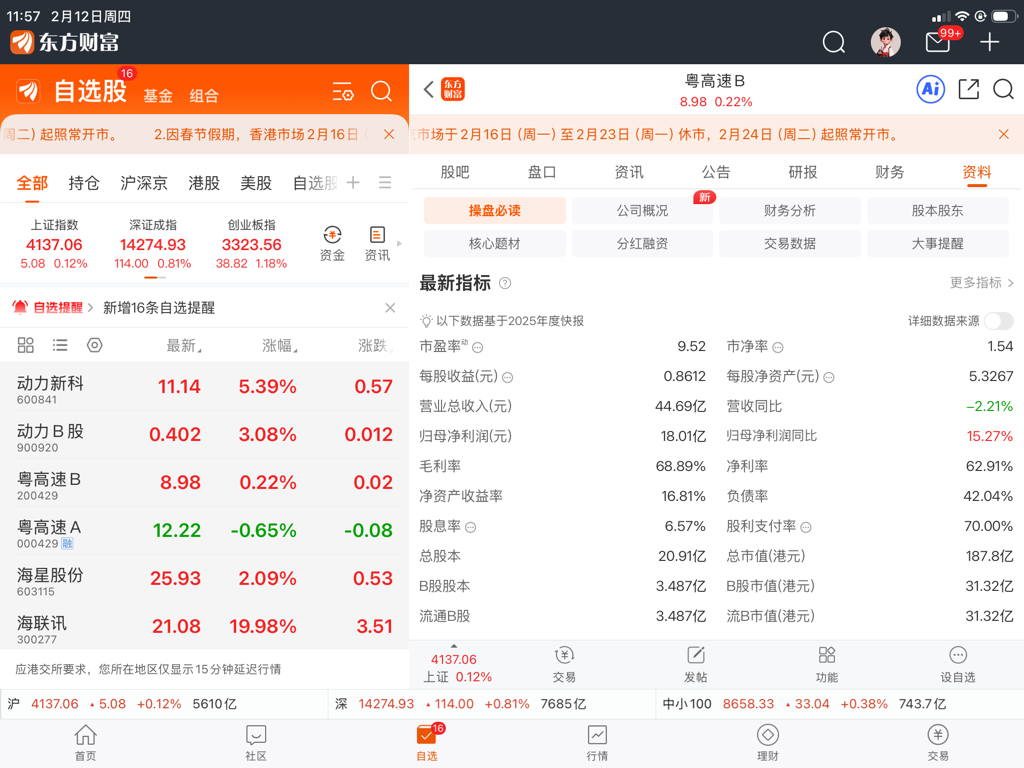
Task: Add a new watchlist group with plus icon
Action: [353, 183]
